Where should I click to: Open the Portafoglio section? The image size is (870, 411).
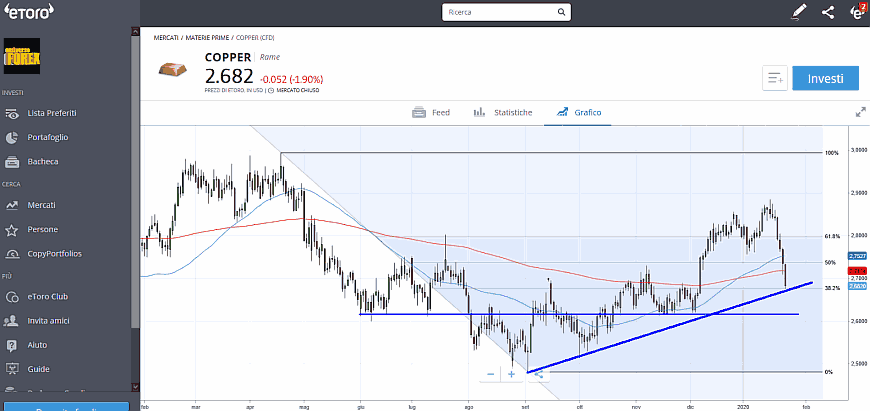(x=49, y=137)
